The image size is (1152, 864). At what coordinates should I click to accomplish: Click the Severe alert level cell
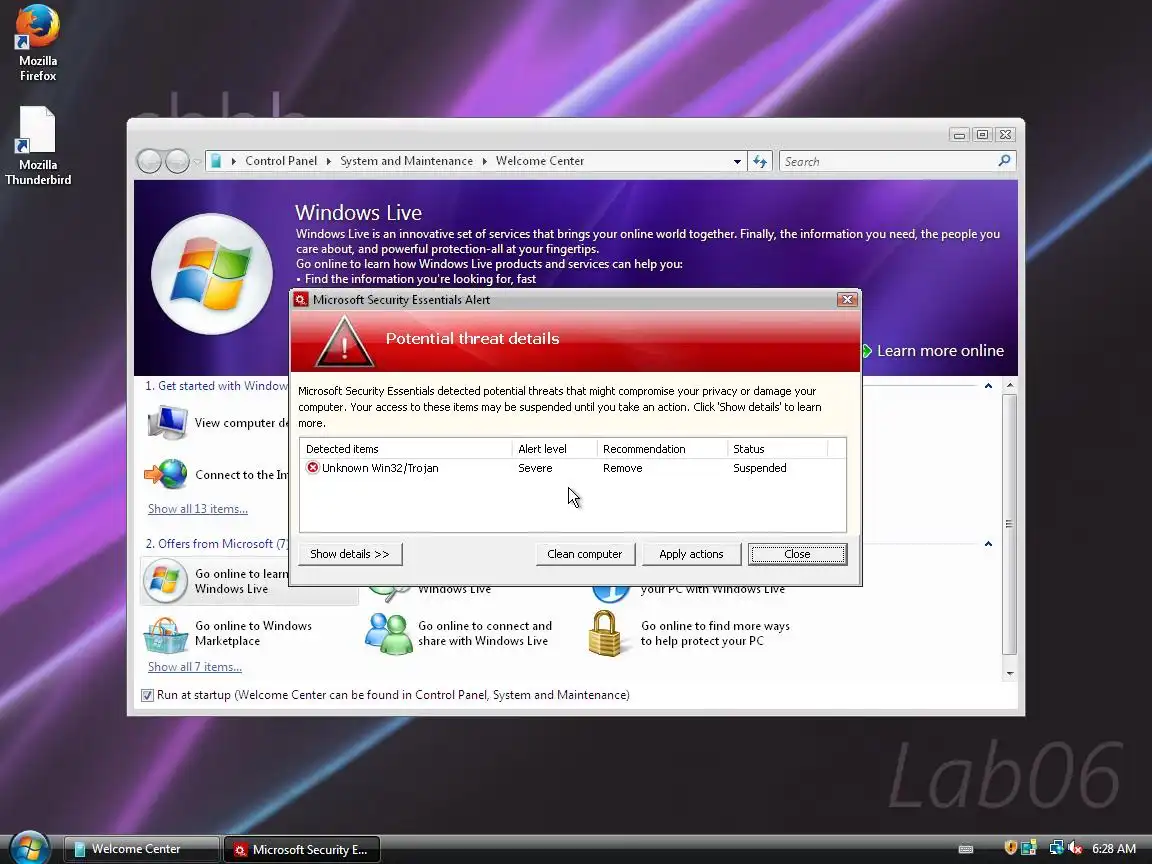pyautogui.click(x=535, y=468)
